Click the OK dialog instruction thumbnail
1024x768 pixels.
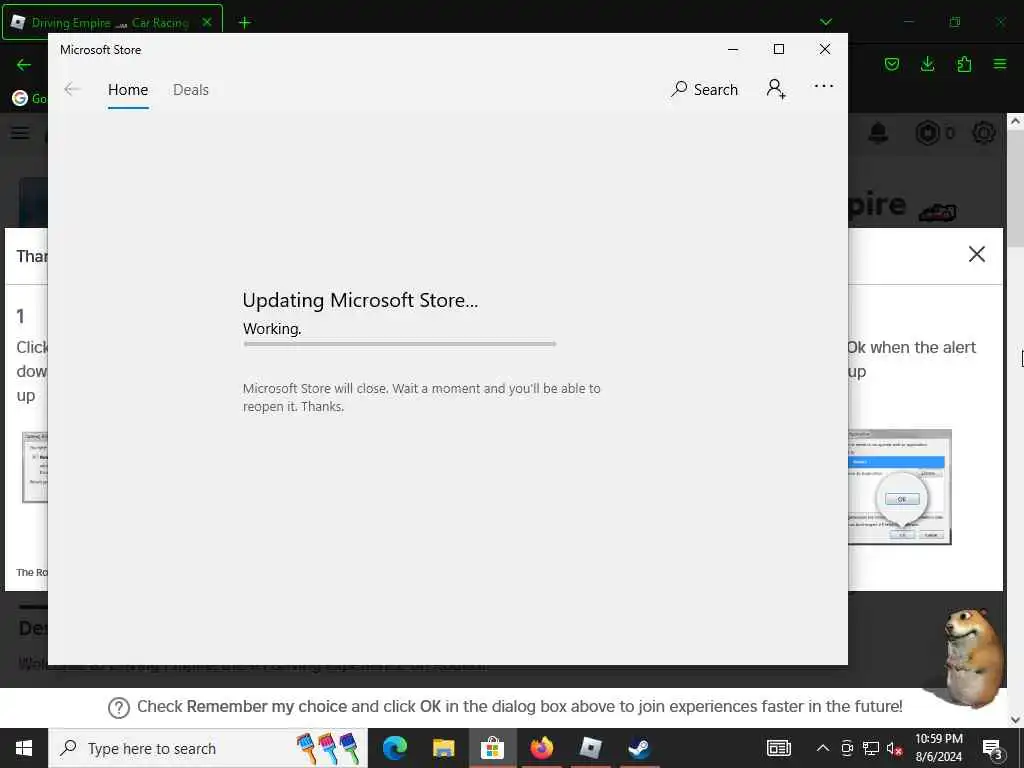coord(900,487)
